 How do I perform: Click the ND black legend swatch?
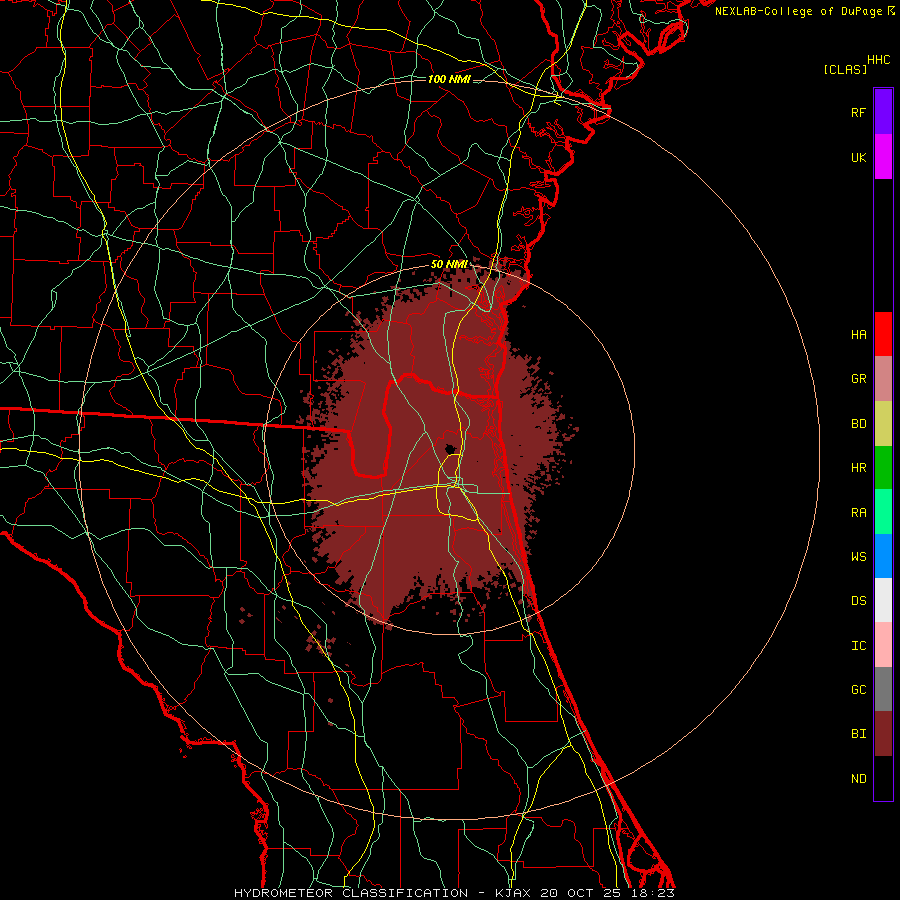pos(883,778)
